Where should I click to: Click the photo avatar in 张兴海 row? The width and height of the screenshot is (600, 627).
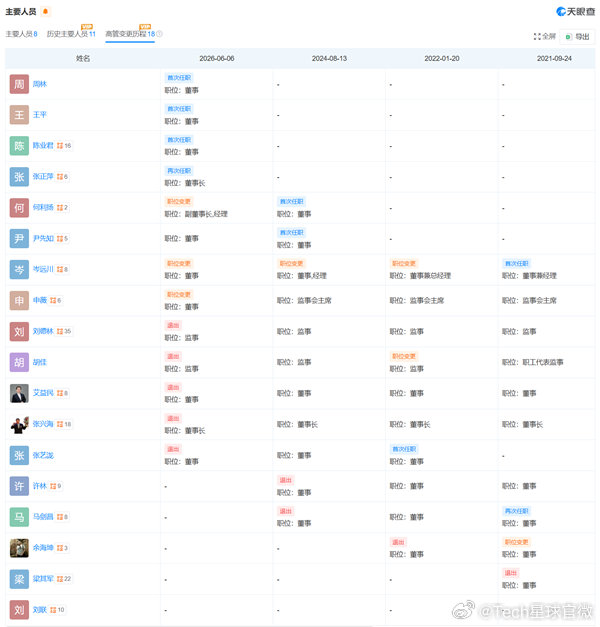click(x=19, y=424)
